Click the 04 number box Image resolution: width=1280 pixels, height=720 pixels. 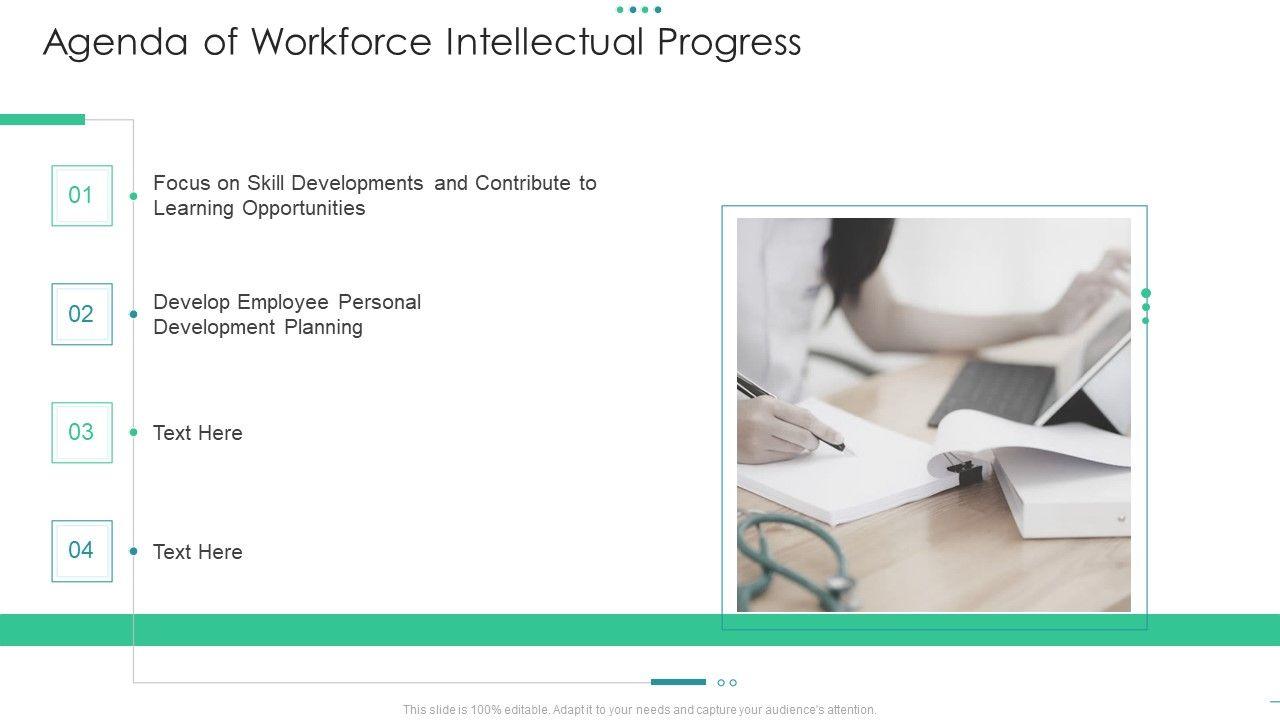82,551
